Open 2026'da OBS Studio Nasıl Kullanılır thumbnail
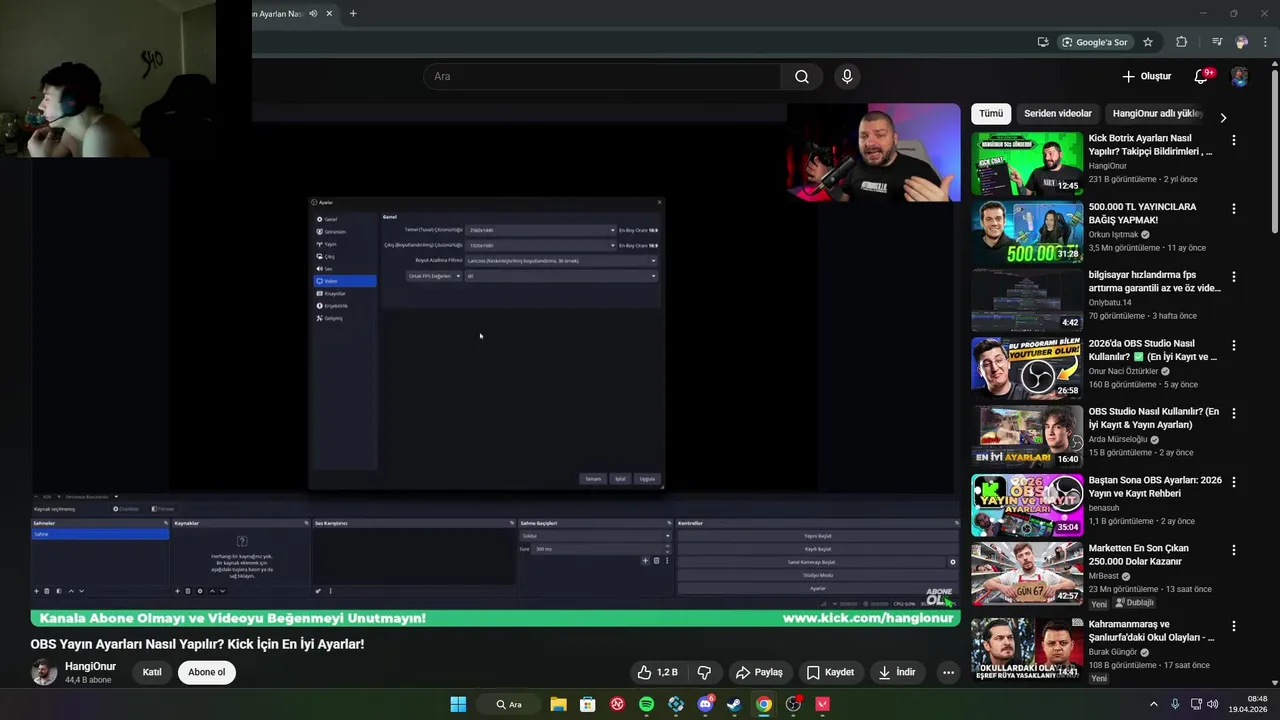1280x720 pixels. pos(1027,368)
